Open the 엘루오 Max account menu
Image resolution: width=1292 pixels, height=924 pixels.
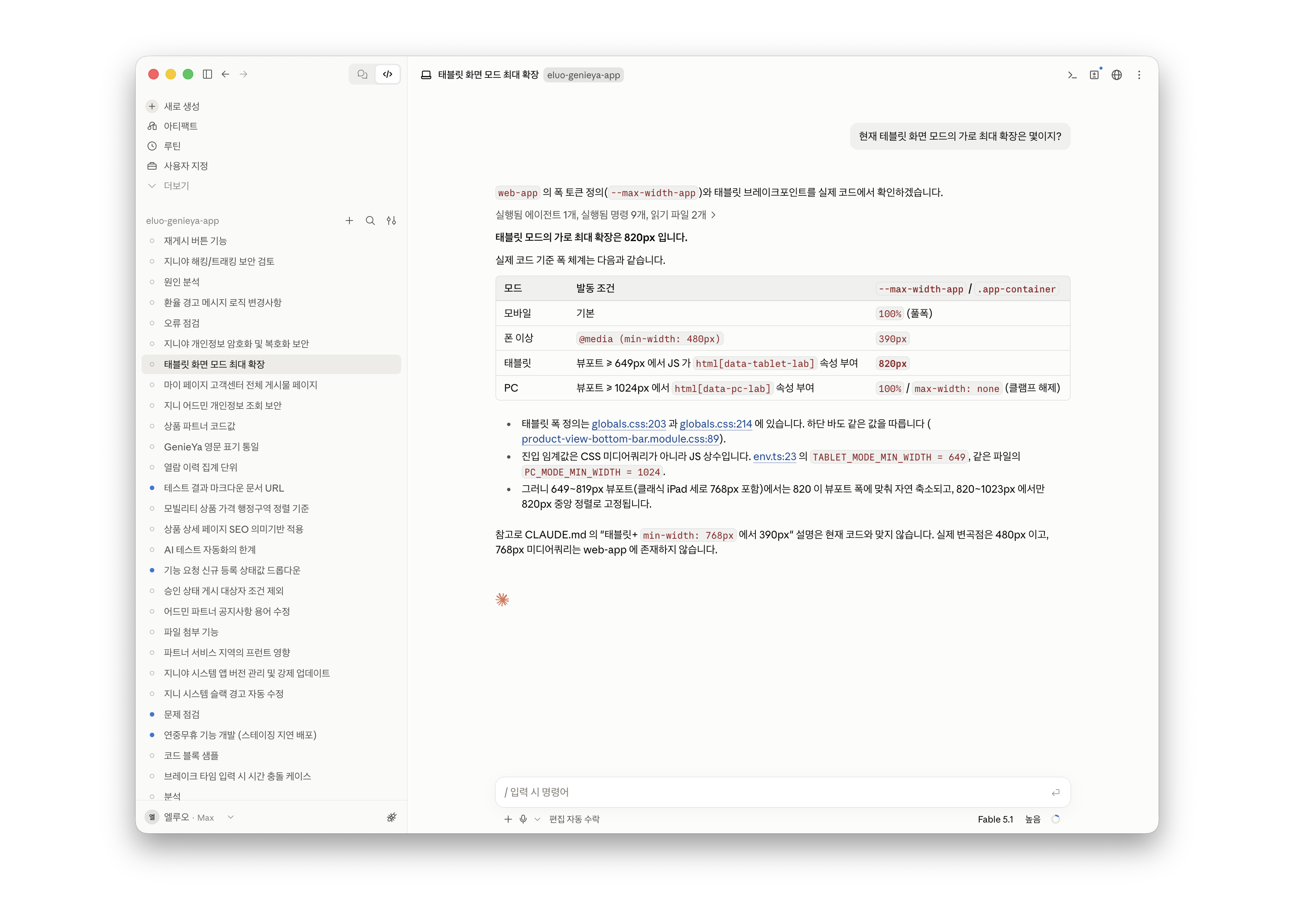click(x=190, y=817)
